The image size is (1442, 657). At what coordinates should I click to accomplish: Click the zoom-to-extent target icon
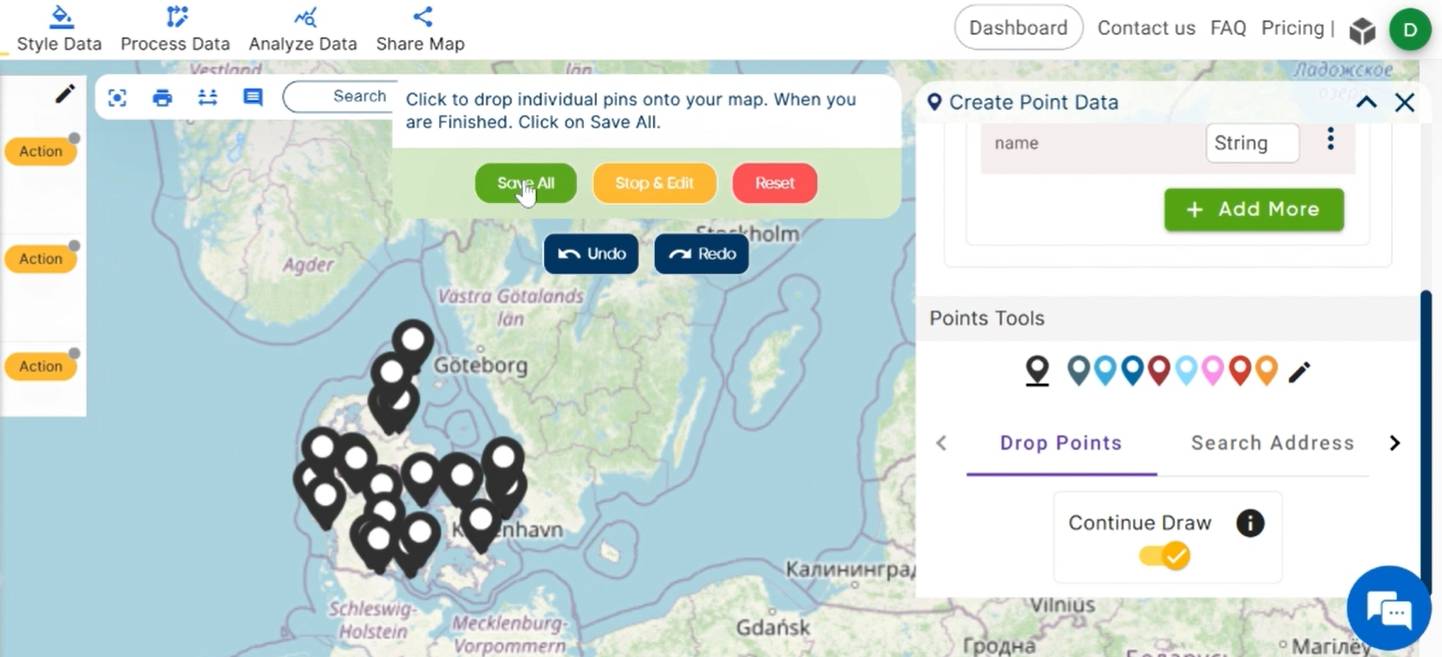(117, 97)
